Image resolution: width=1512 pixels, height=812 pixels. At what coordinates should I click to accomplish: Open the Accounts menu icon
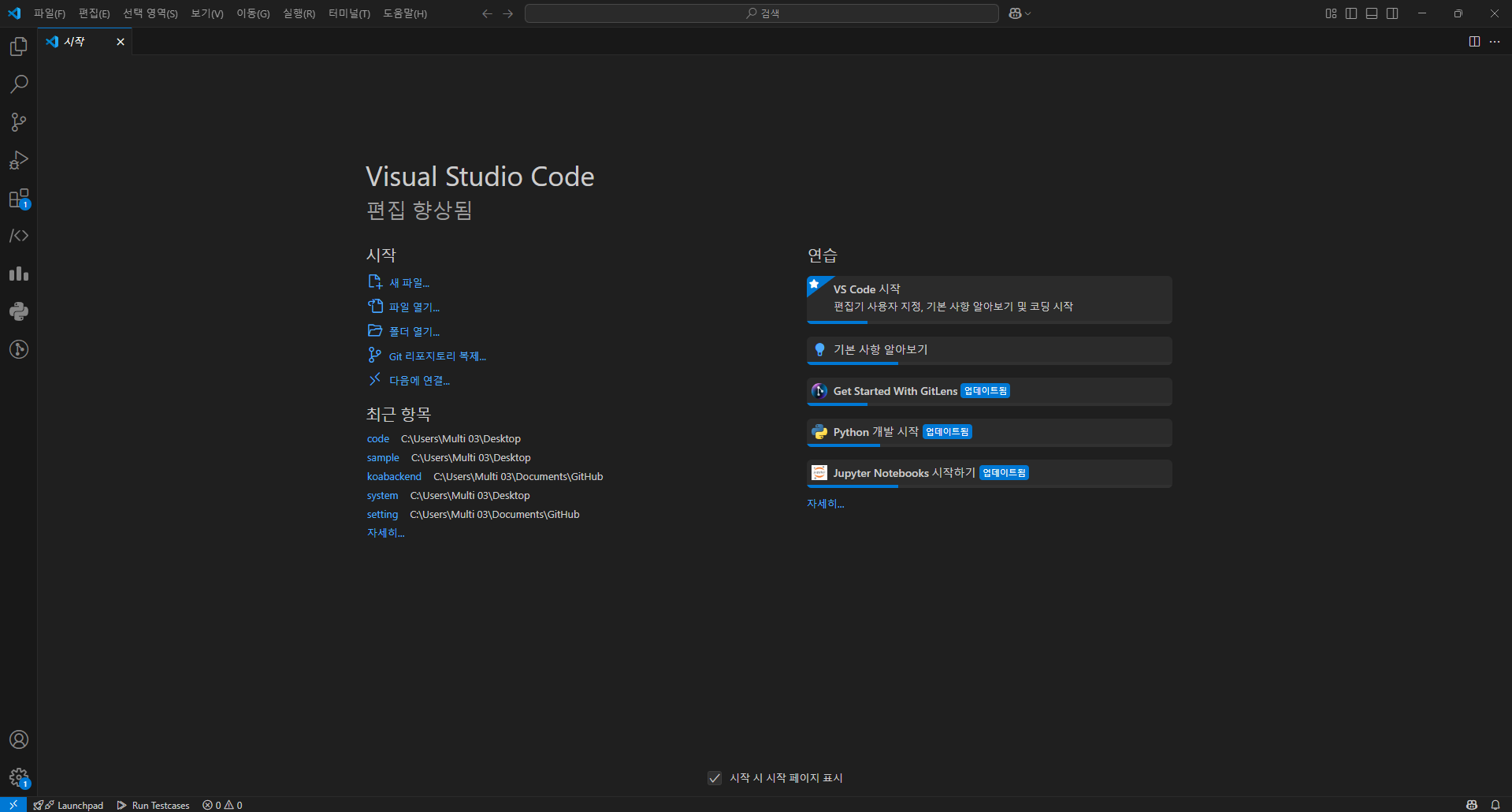(x=19, y=739)
